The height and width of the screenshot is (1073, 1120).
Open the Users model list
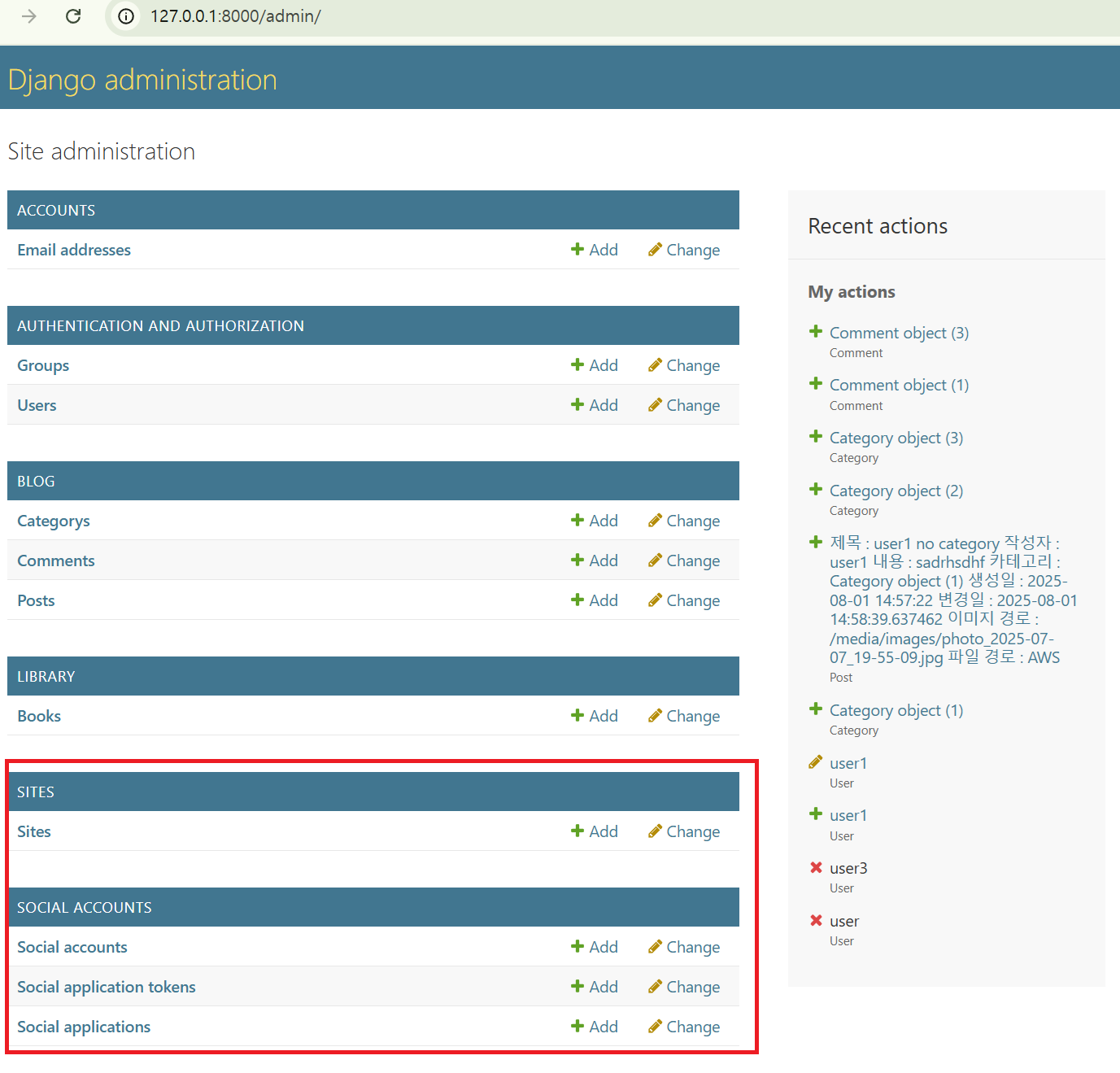tap(37, 405)
